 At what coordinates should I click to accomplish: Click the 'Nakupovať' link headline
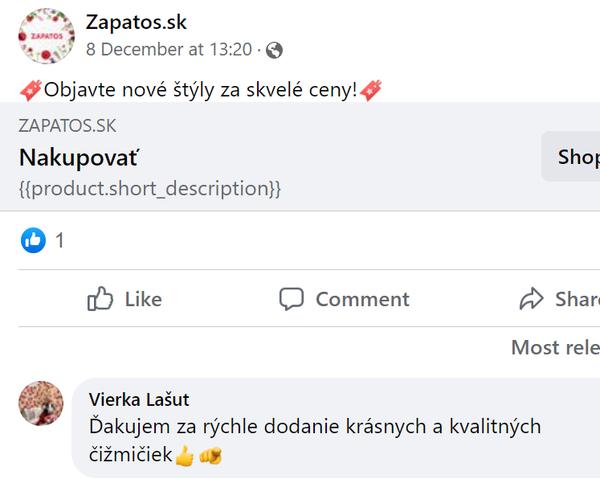(x=79, y=158)
